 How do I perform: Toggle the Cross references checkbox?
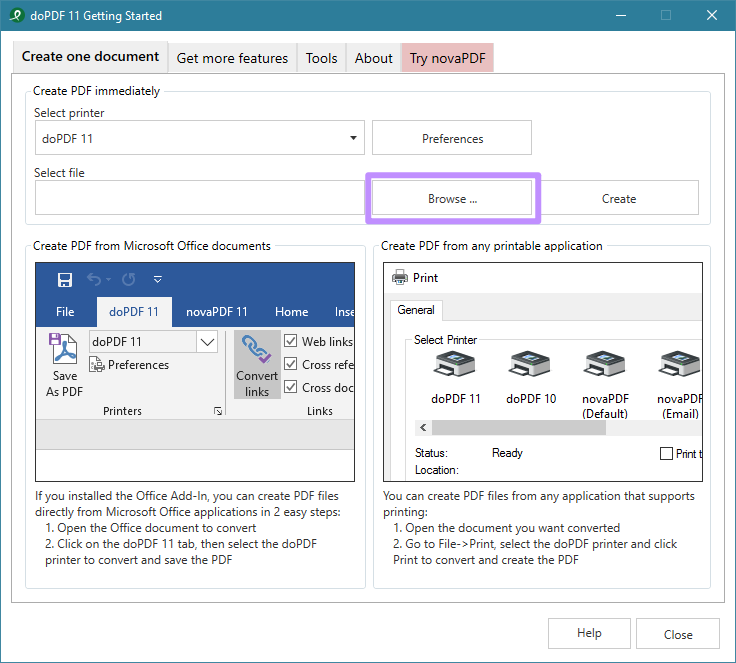coord(291,364)
